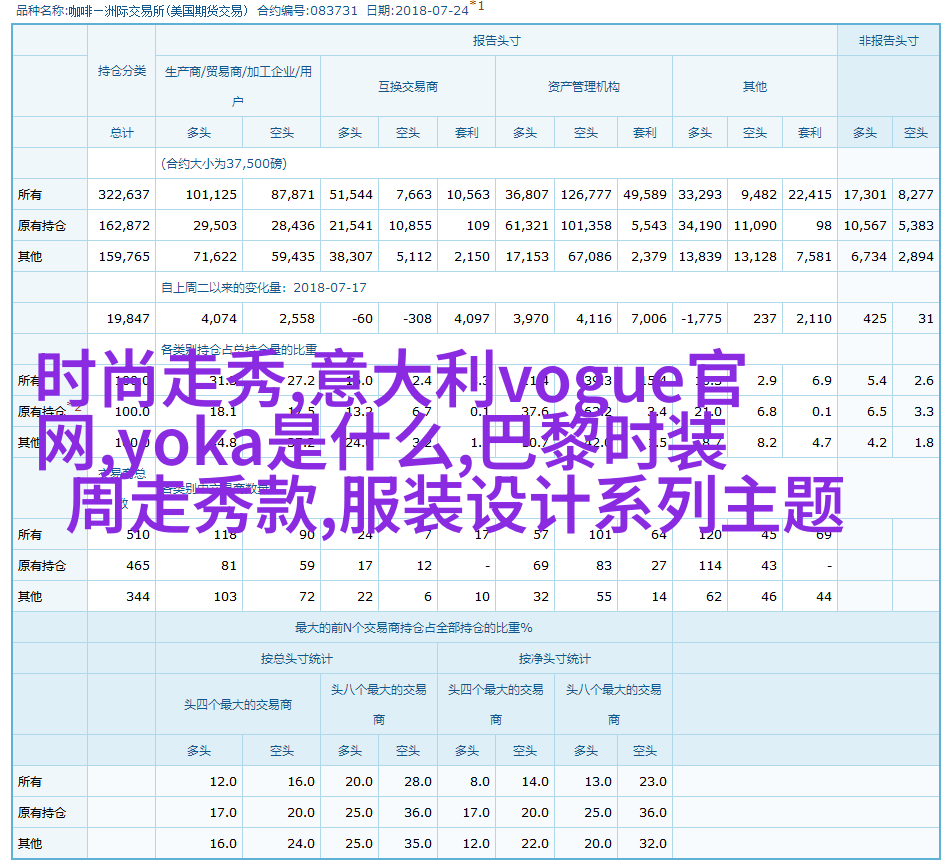Click the trader count 103

tap(225, 596)
